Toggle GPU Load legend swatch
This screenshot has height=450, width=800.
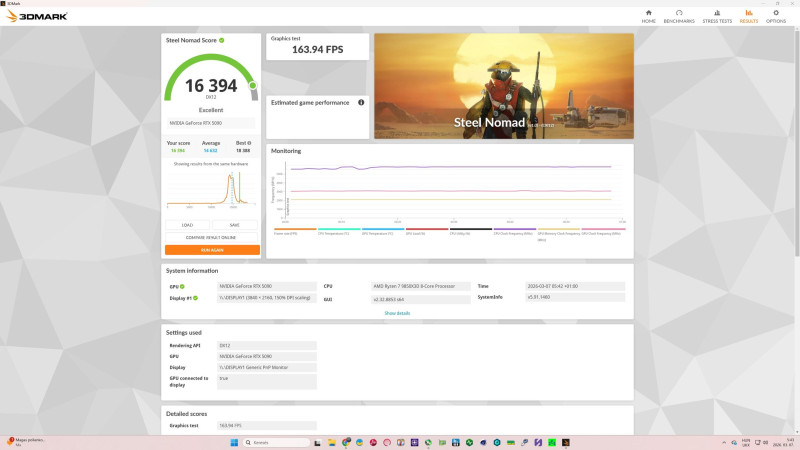[x=427, y=229]
